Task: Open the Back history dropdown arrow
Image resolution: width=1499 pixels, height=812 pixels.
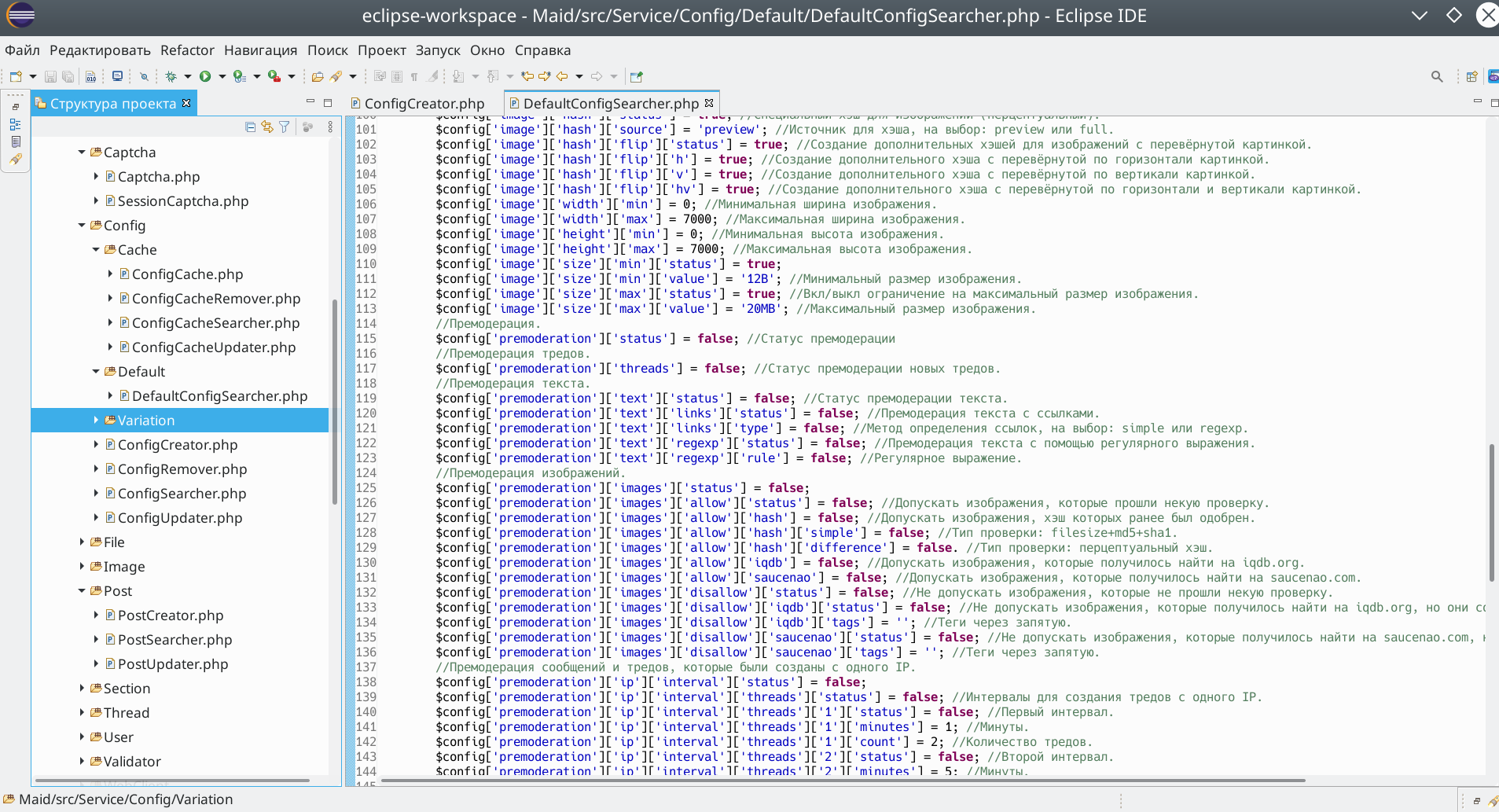Action: point(579,76)
